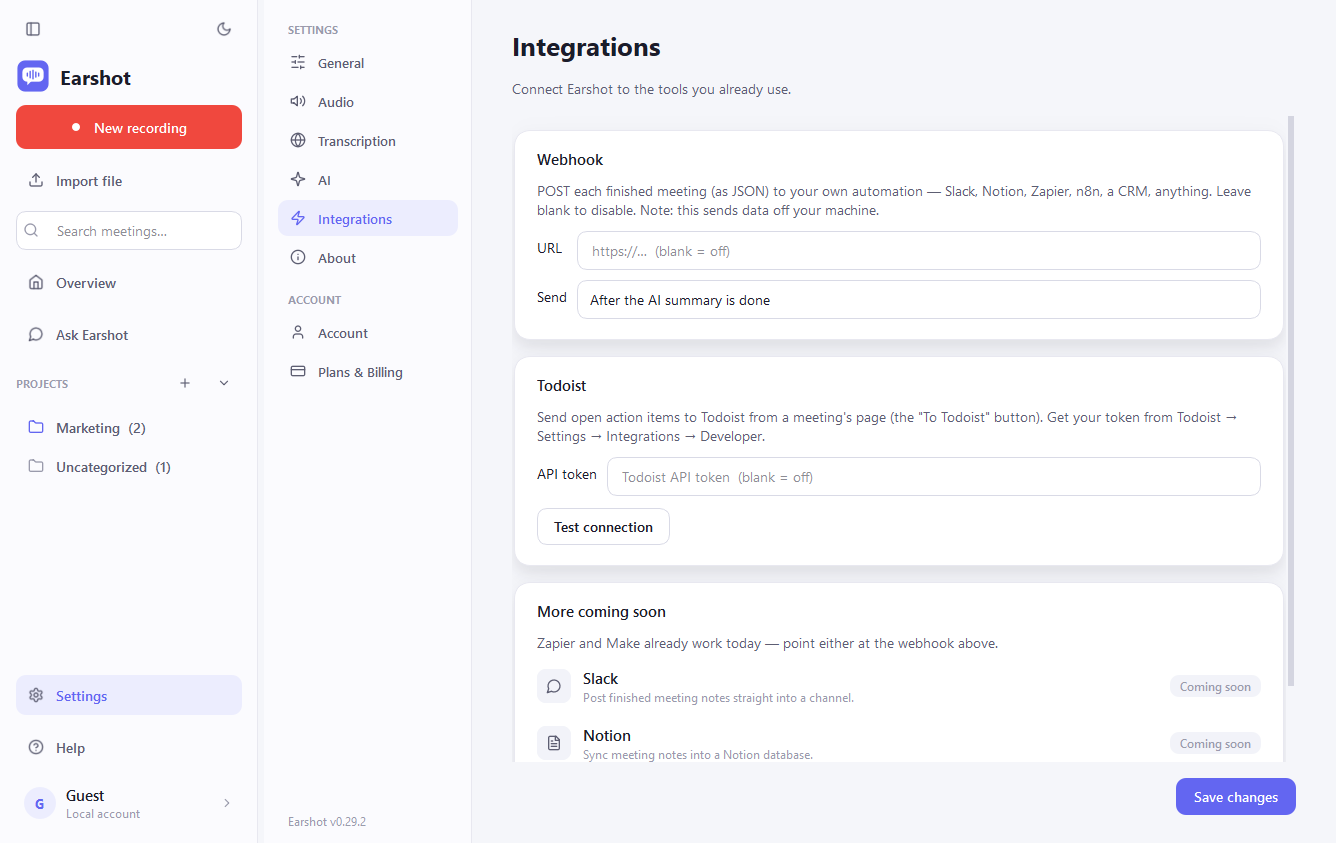Open the Uncategorized project folder icon
This screenshot has height=843, width=1336.
point(36,466)
